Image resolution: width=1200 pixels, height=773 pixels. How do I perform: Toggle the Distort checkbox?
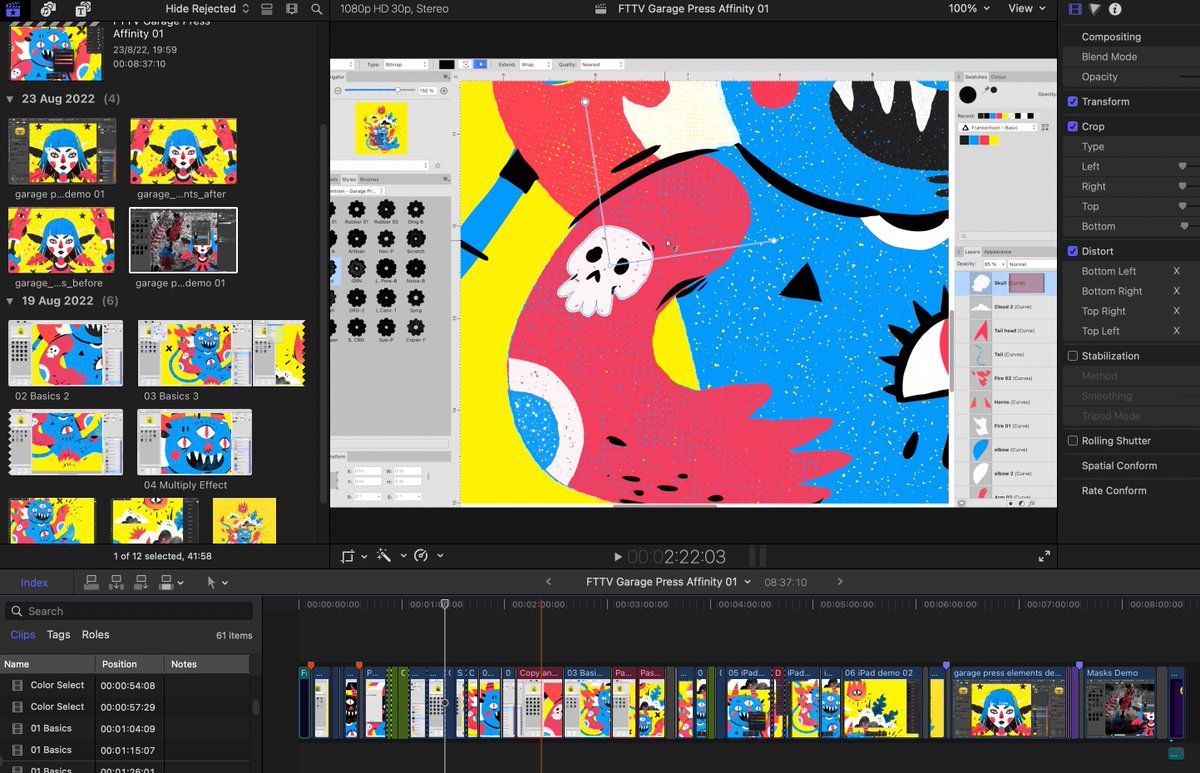[1073, 251]
